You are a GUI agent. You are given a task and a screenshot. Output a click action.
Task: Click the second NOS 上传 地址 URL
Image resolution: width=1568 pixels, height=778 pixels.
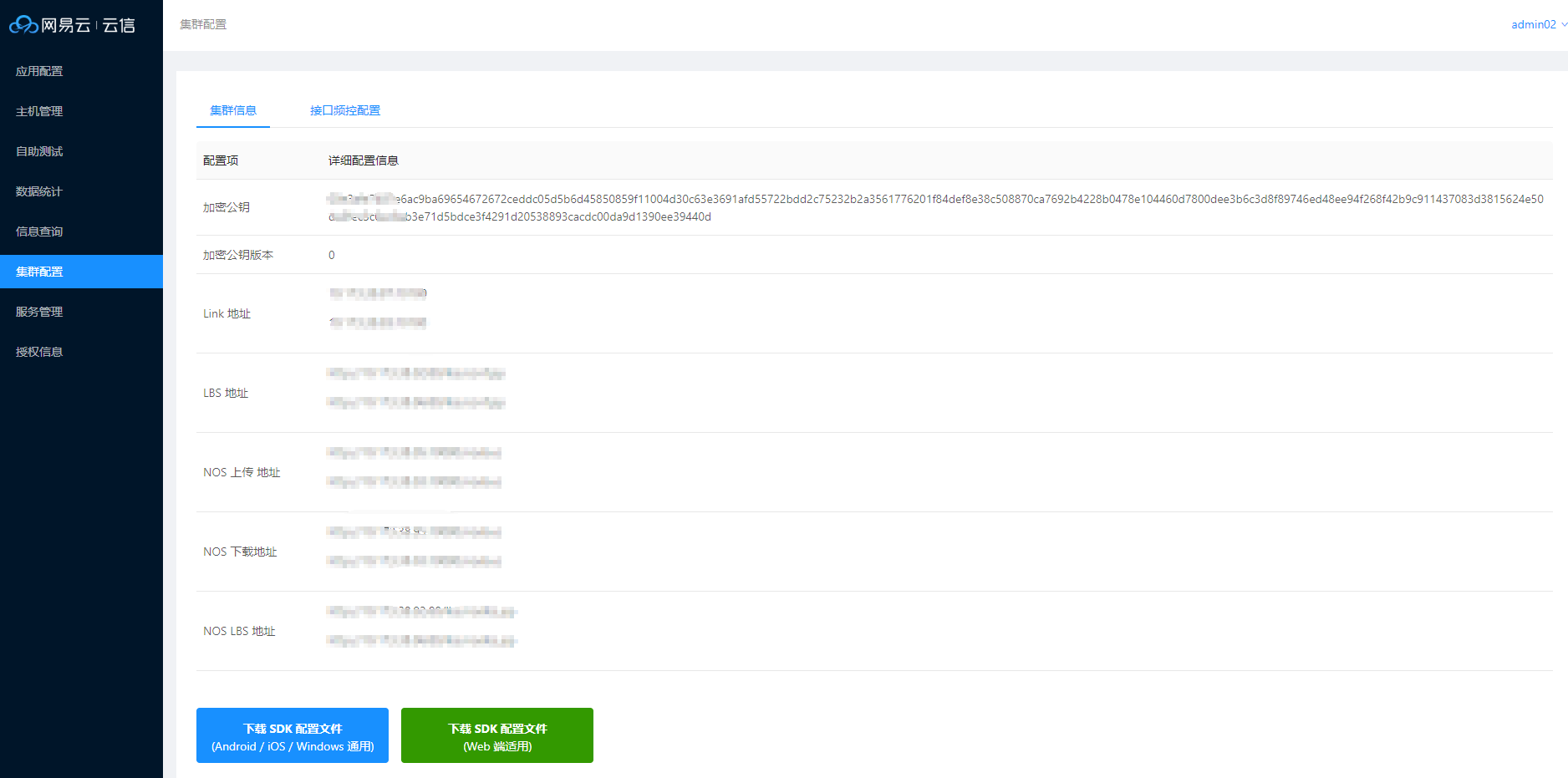click(x=414, y=482)
